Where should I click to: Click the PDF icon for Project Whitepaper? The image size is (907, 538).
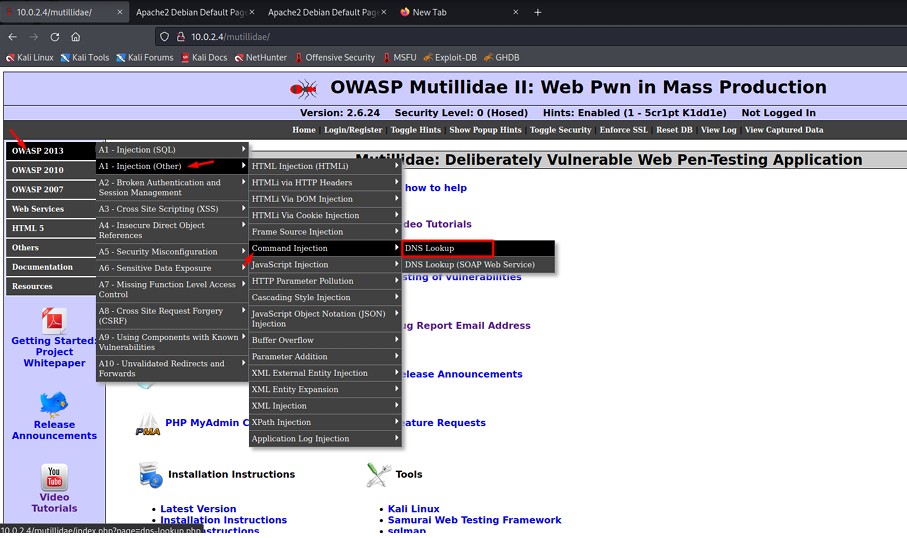54,321
